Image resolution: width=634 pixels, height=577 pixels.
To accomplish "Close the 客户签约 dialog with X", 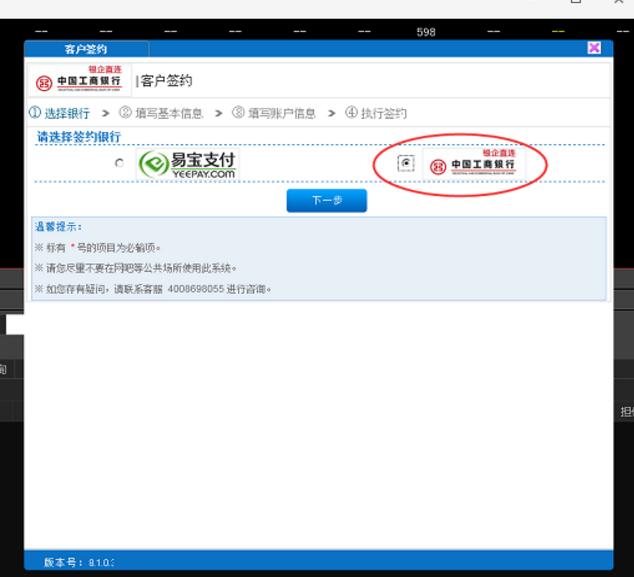I will point(594,48).
